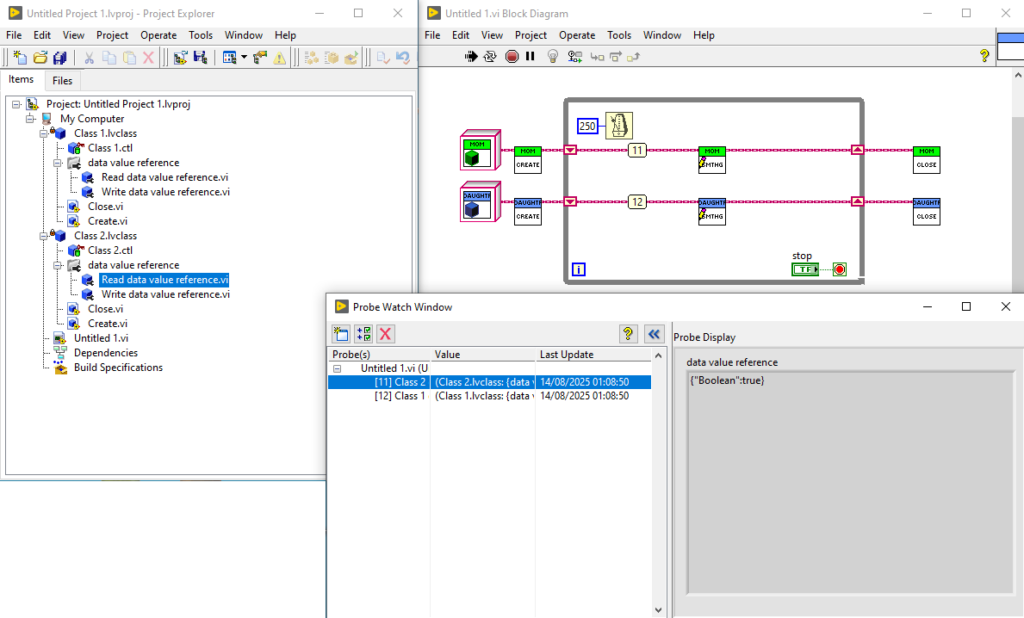Delete selected probe with red X icon
Screen dimensions: 1024x618
point(385,334)
